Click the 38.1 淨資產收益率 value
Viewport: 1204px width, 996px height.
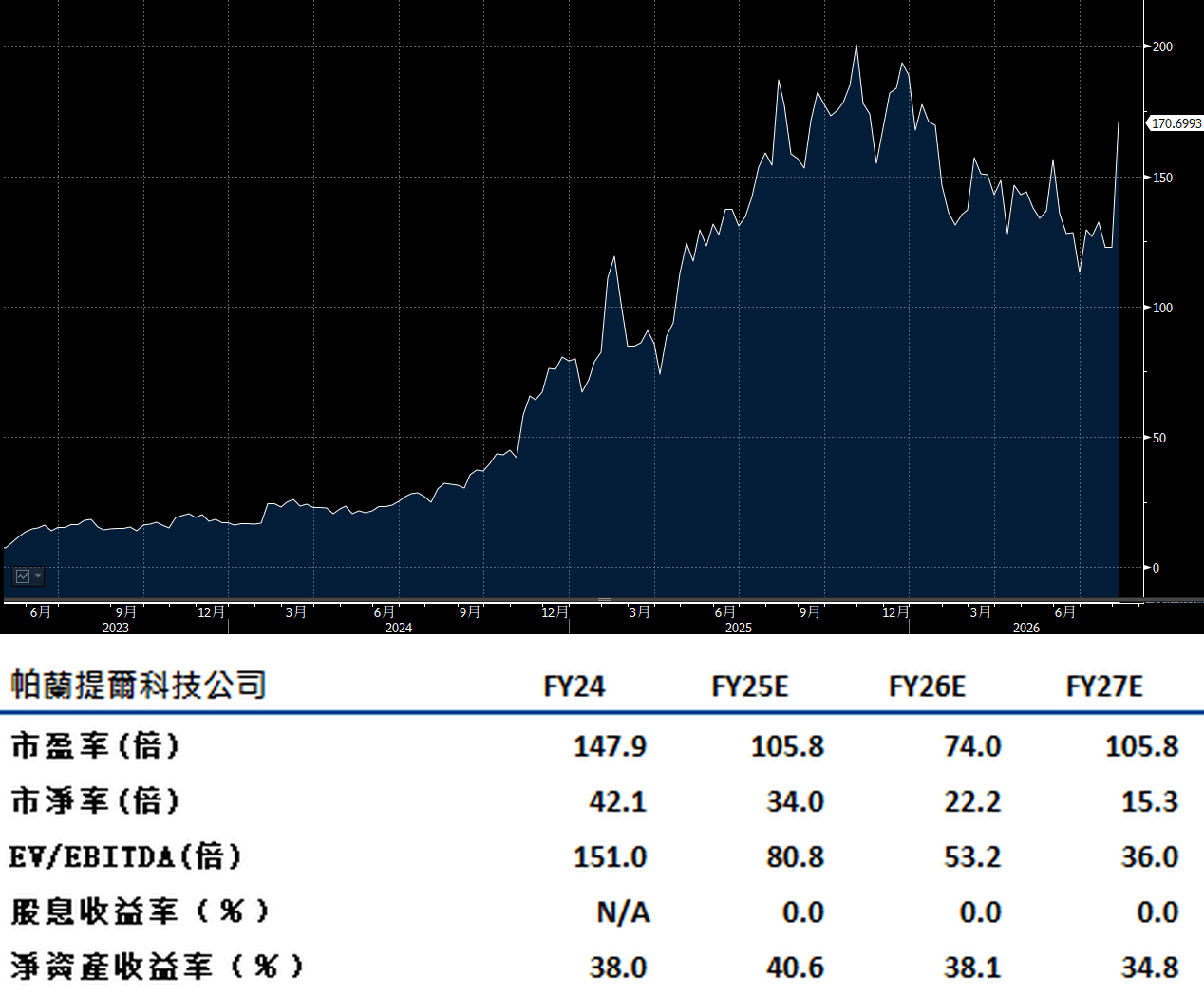[x=972, y=968]
